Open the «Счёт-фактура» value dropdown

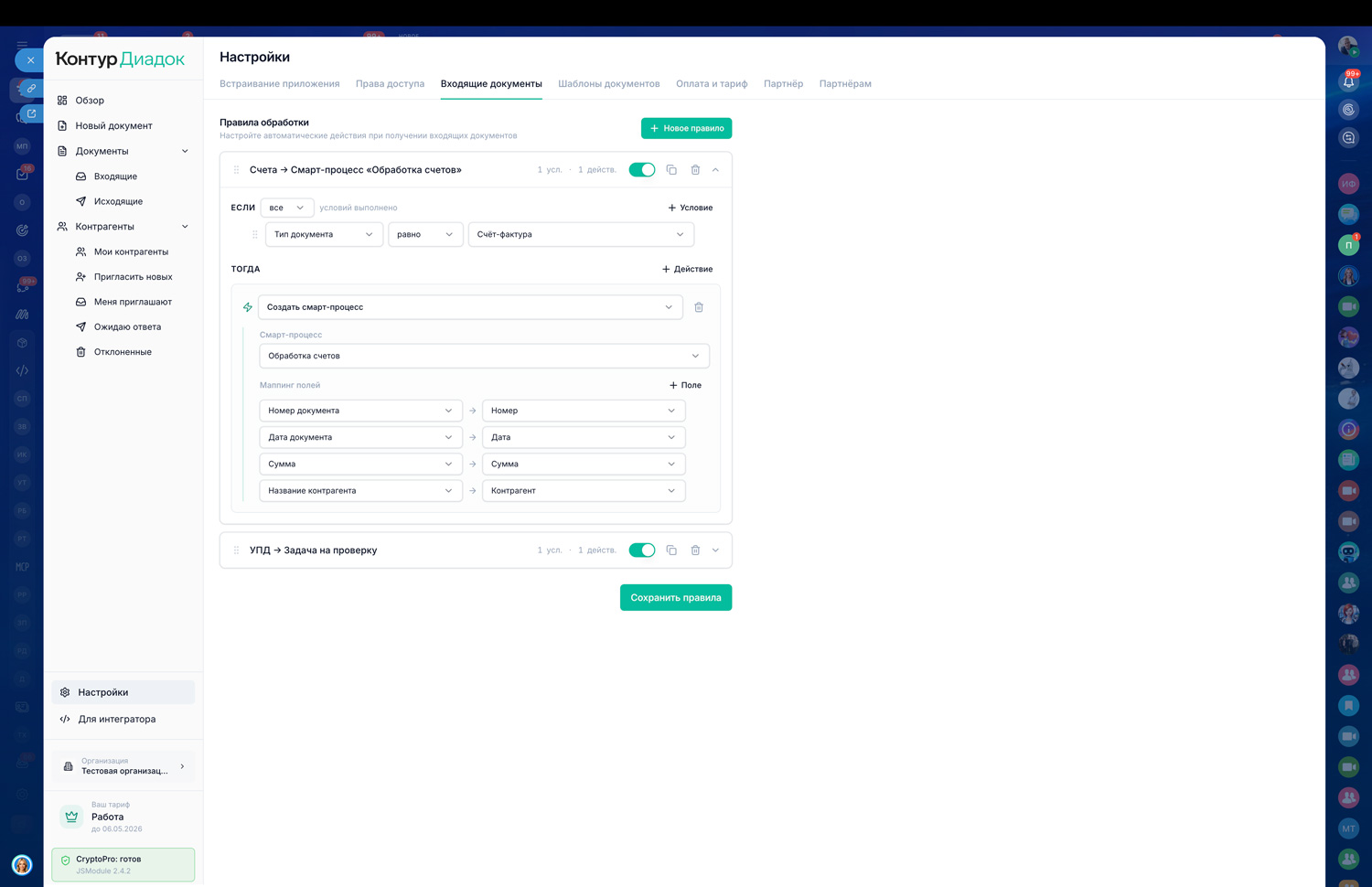tap(581, 234)
